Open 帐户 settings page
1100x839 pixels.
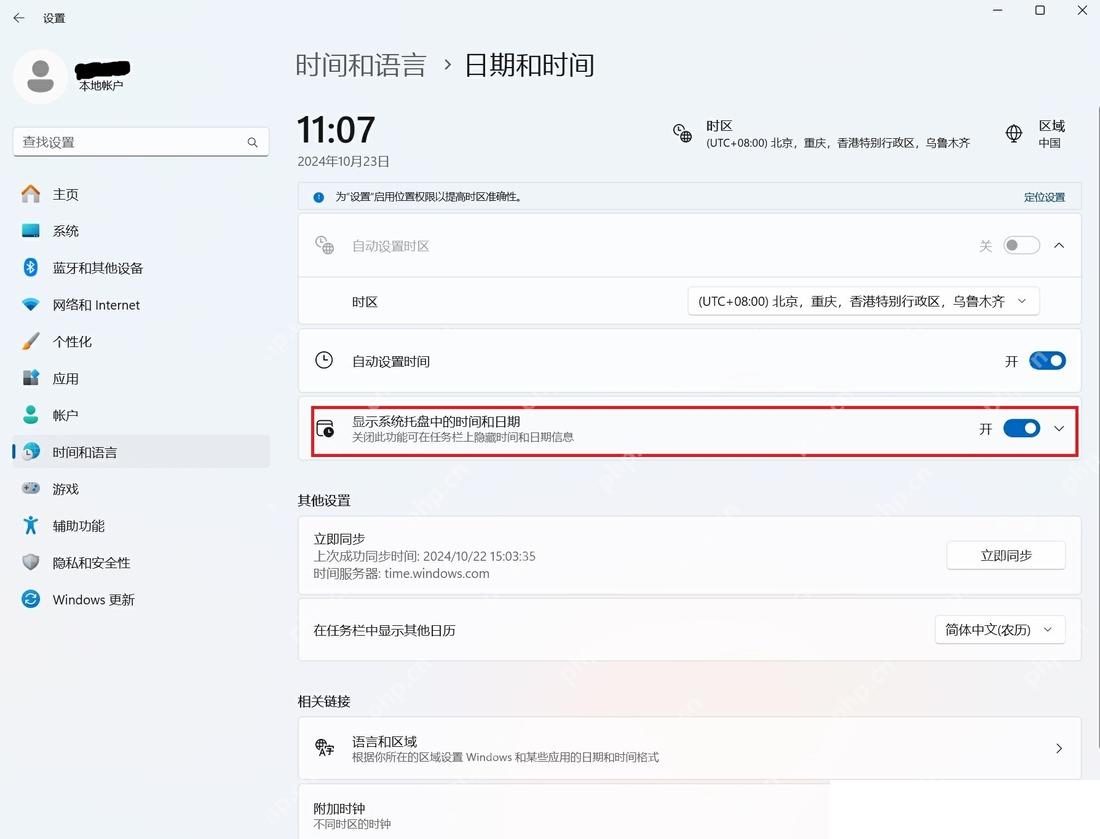[x=140, y=415]
